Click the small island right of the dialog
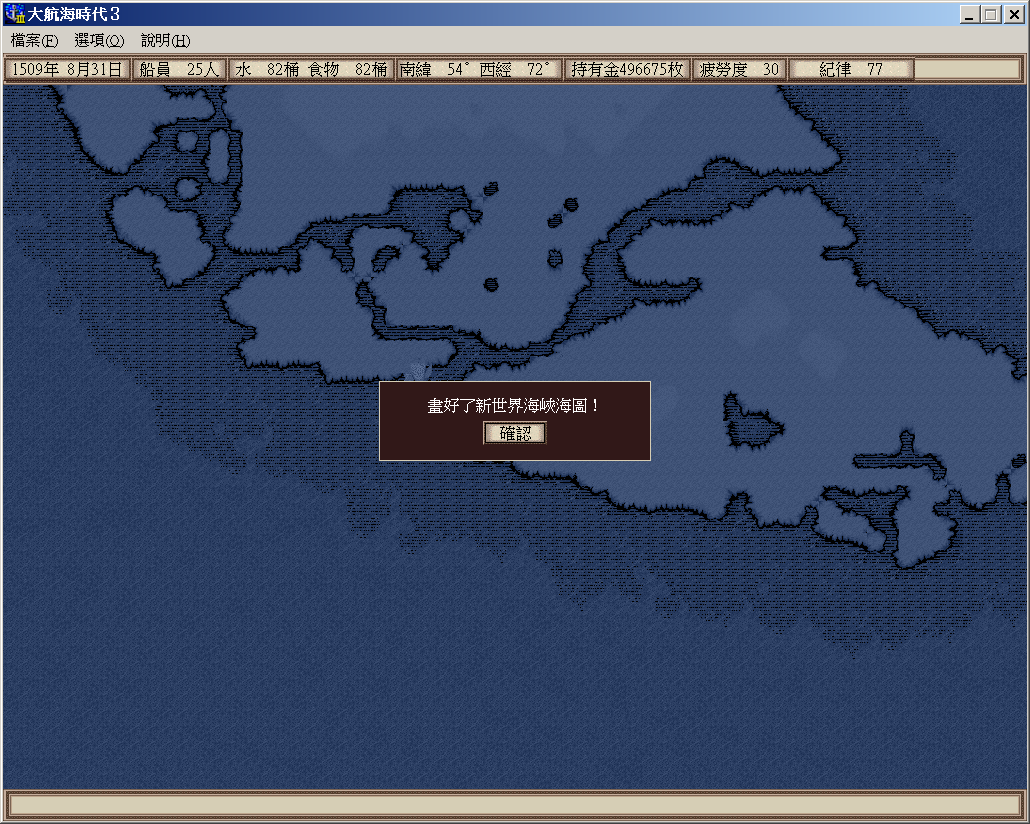Screen dimensions: 1030x824 point(753,423)
